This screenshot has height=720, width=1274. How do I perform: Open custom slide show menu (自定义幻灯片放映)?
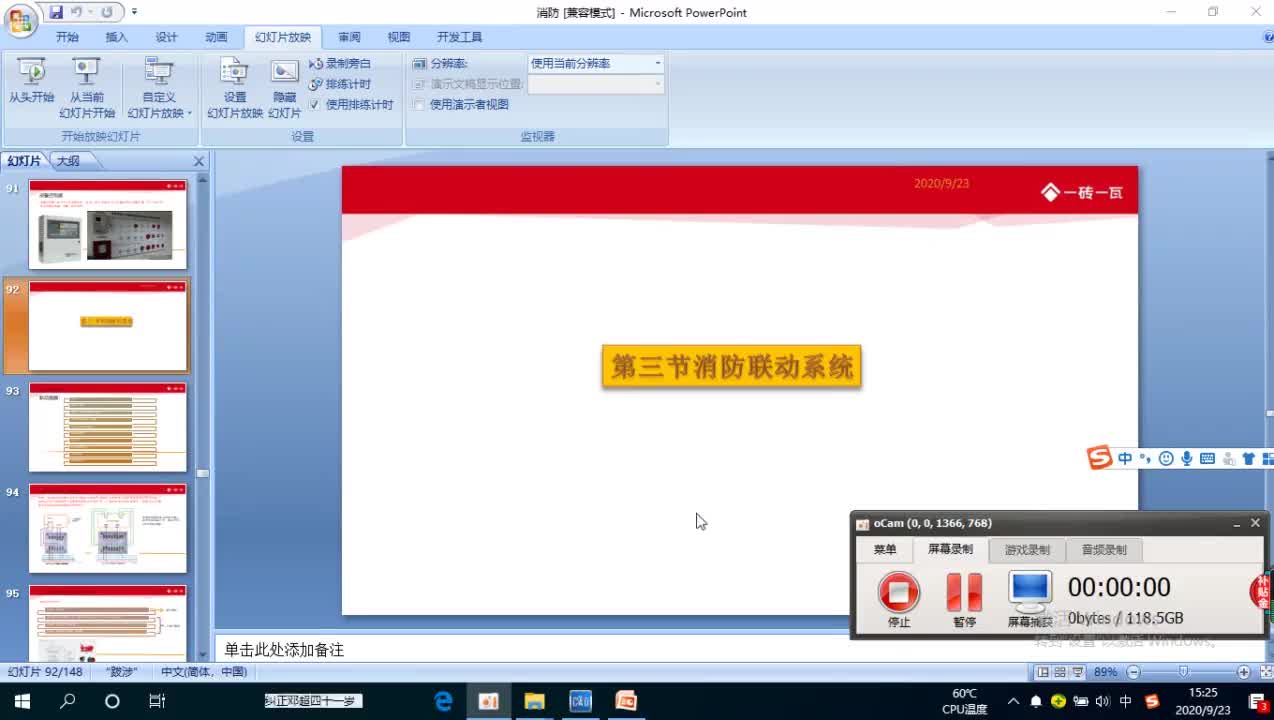pyautogui.click(x=159, y=88)
